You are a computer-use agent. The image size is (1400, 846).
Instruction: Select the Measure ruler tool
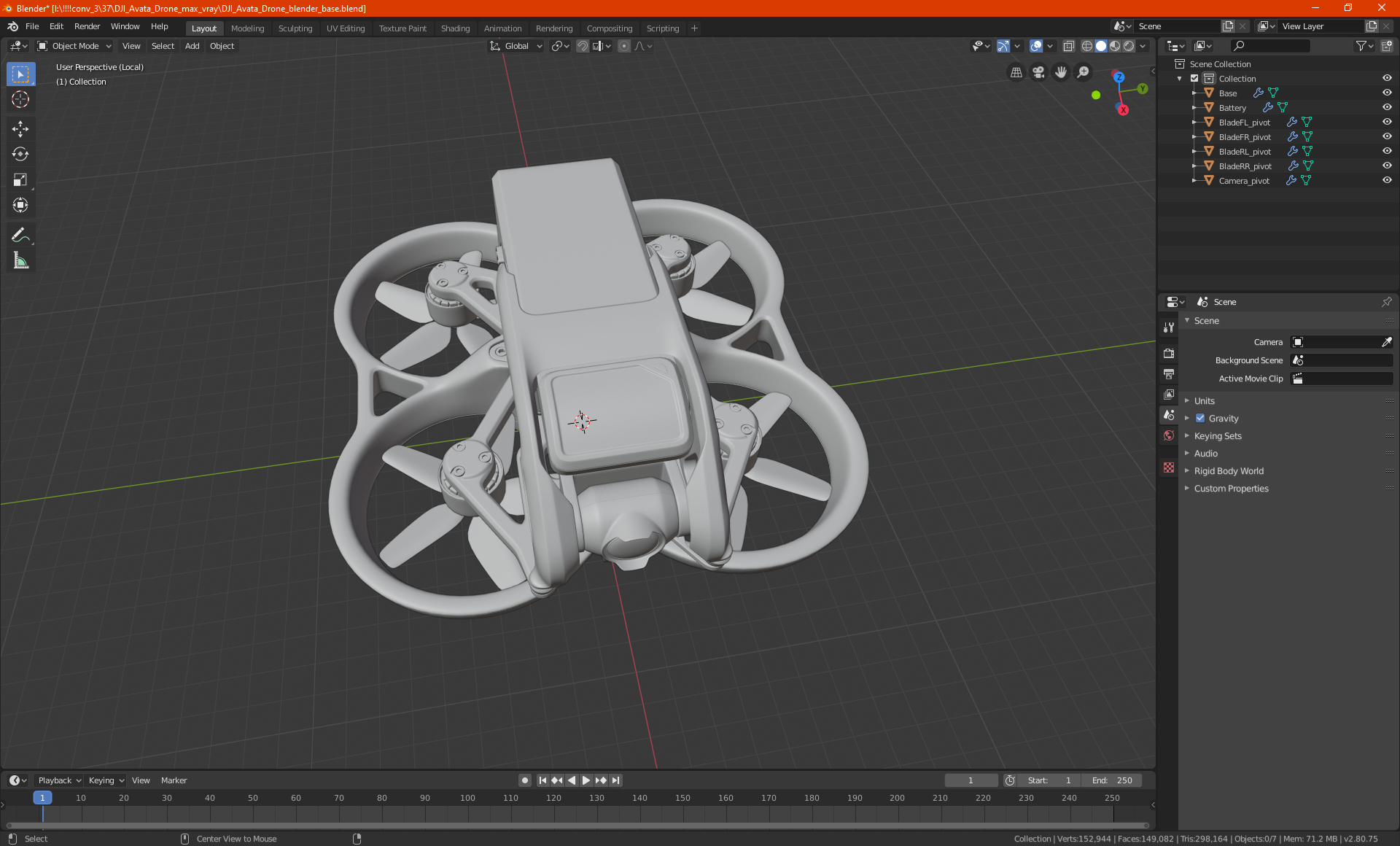[20, 260]
